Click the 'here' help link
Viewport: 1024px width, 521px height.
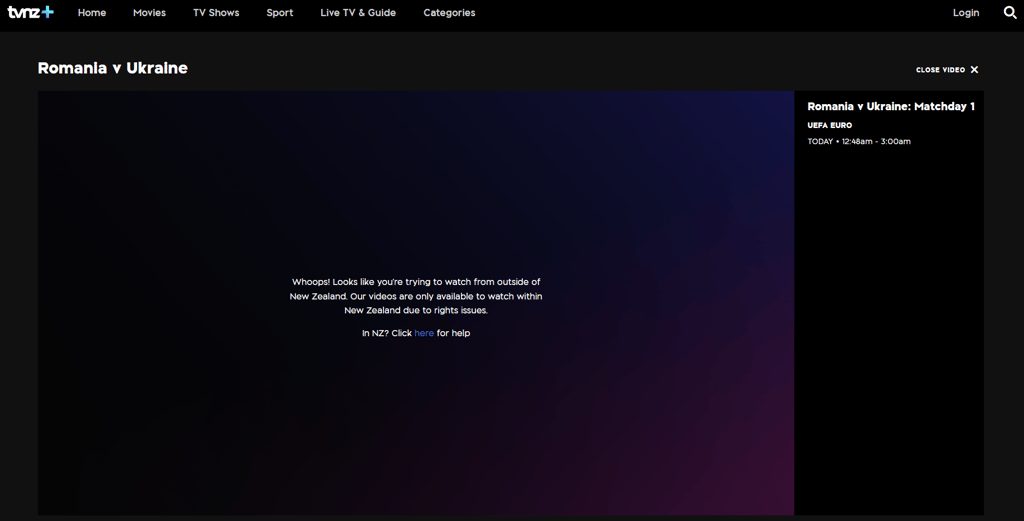424,333
